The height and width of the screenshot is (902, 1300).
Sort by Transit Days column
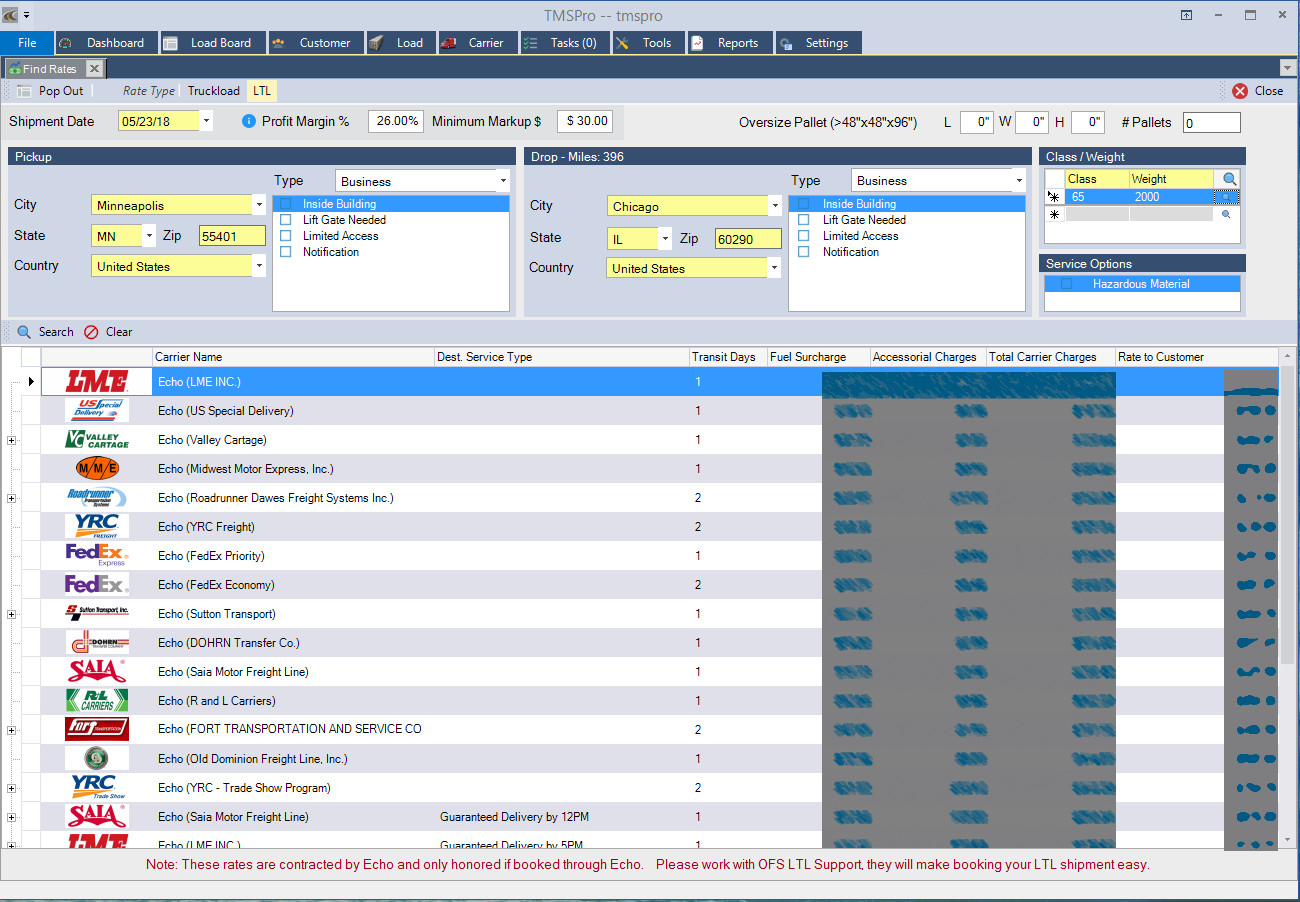click(x=728, y=357)
